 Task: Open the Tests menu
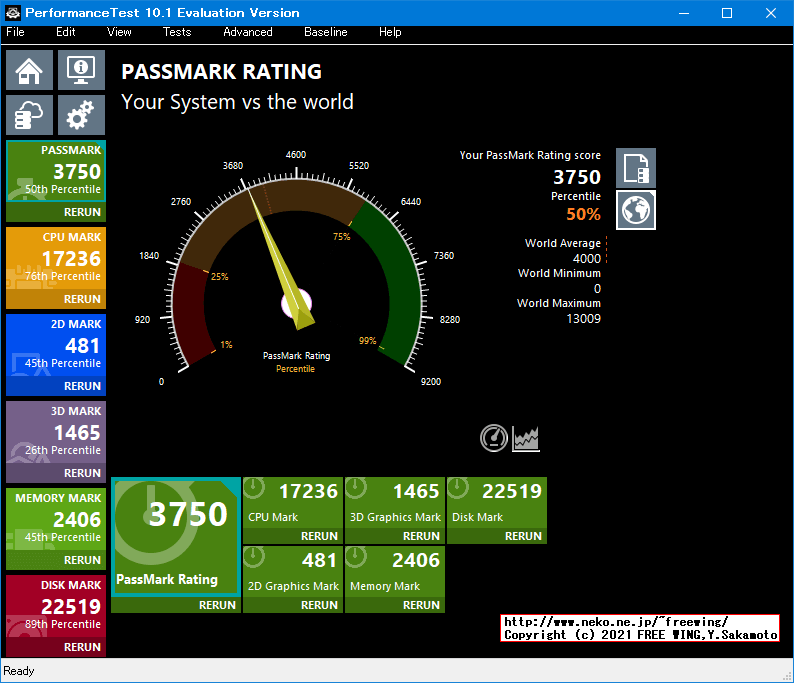pyautogui.click(x=177, y=32)
